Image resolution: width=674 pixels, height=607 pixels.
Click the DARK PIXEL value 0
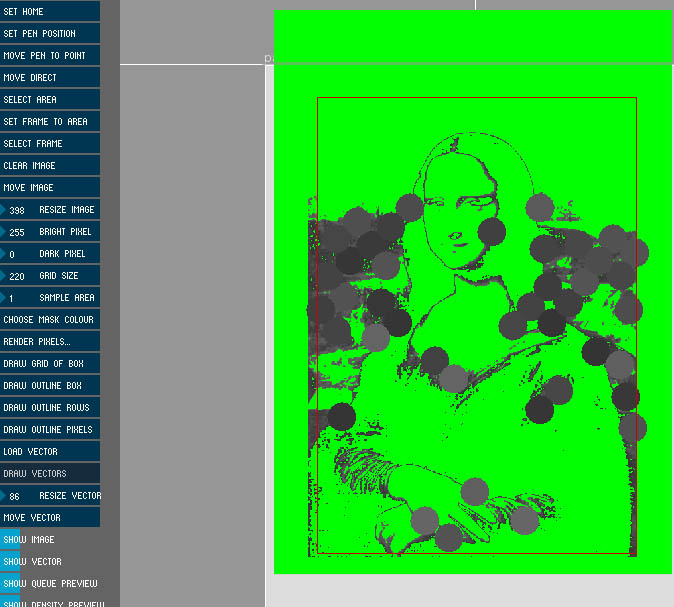[12, 254]
